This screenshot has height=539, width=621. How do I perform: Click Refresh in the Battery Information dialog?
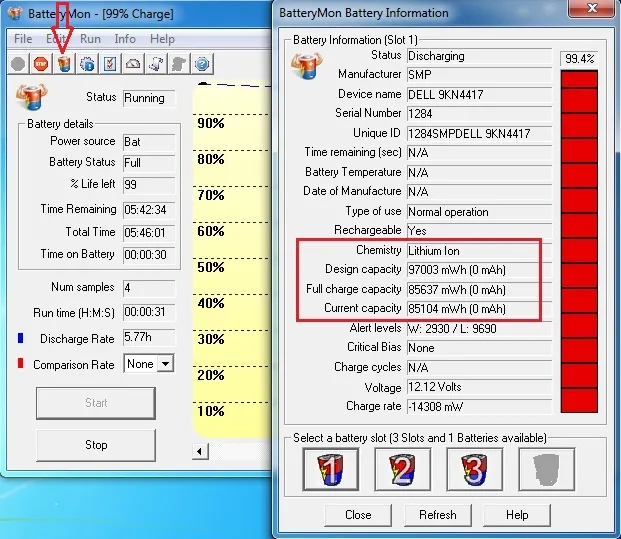(x=438, y=515)
